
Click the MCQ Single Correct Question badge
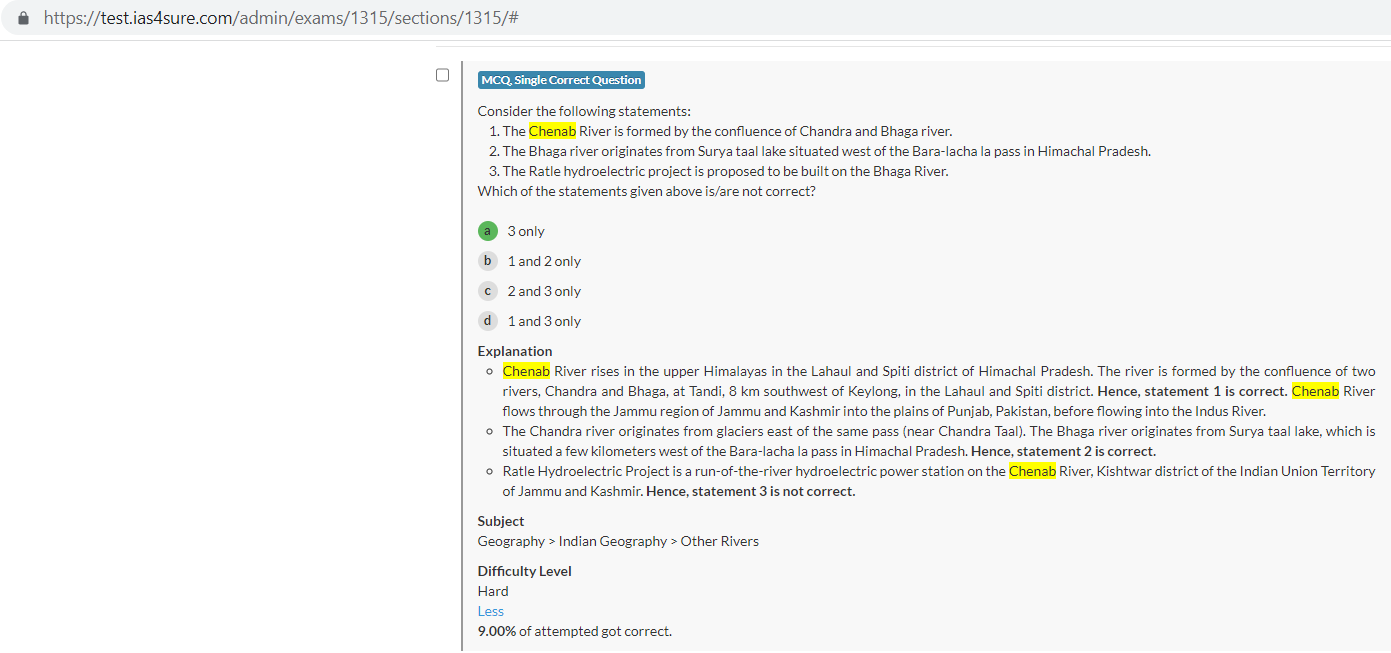pos(561,80)
